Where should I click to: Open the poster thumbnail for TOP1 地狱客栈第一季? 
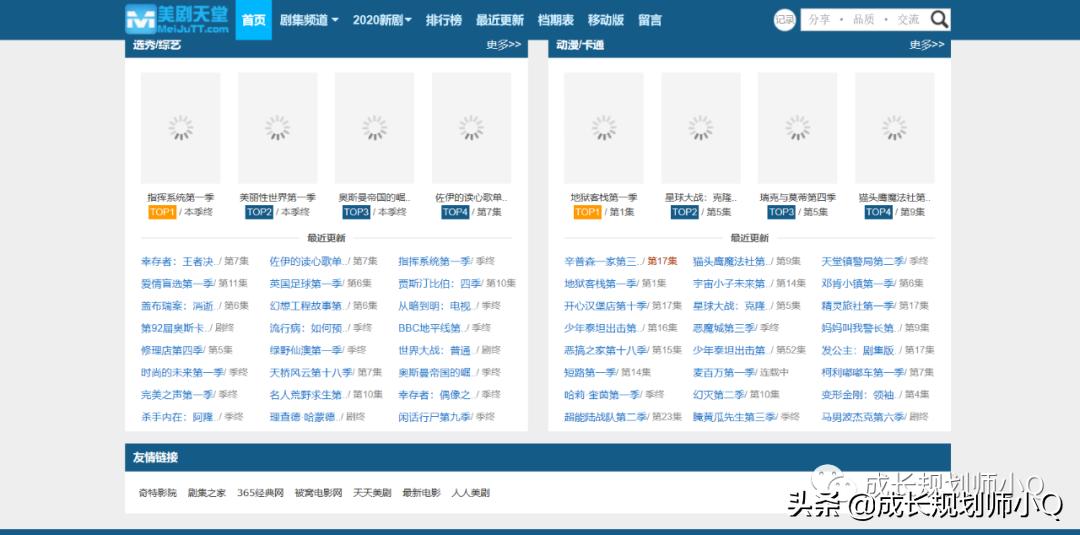604,128
